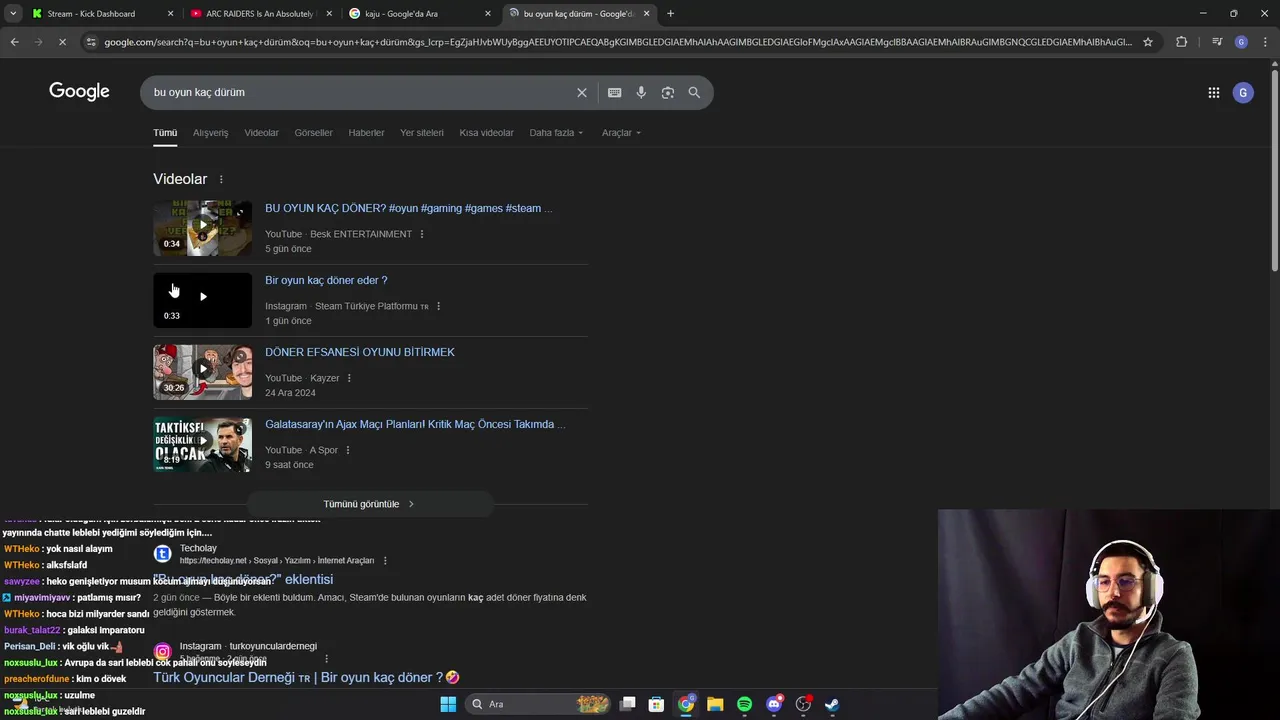Image resolution: width=1280 pixels, height=720 pixels.
Task: Open the BU OYUN KAÇ DÖNER? video link
Action: (408, 208)
